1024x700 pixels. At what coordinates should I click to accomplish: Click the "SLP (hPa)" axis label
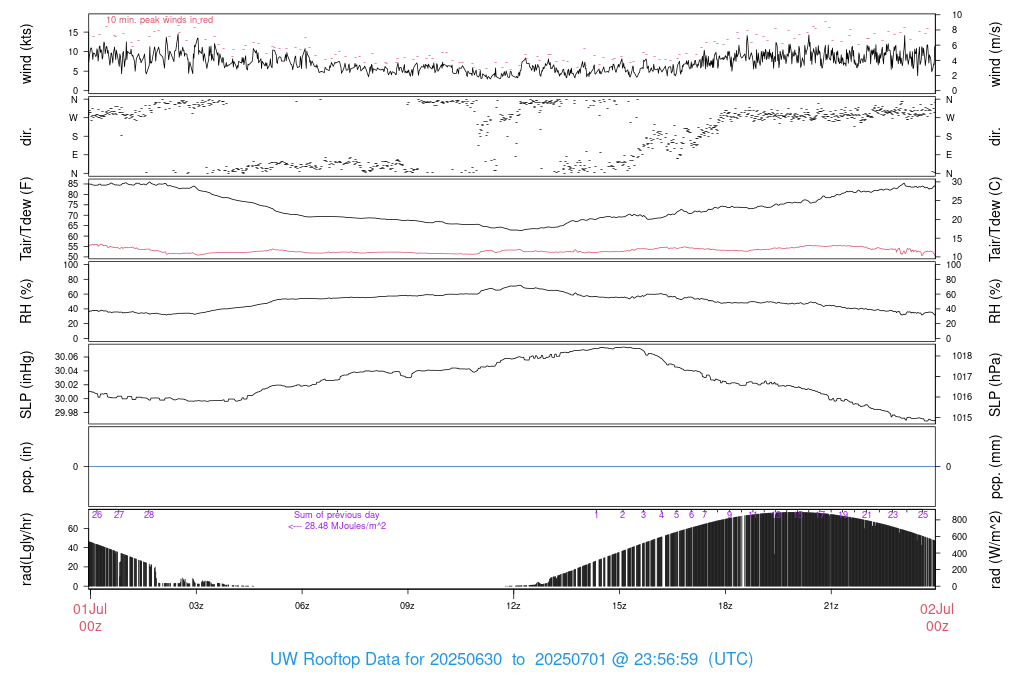995,385
